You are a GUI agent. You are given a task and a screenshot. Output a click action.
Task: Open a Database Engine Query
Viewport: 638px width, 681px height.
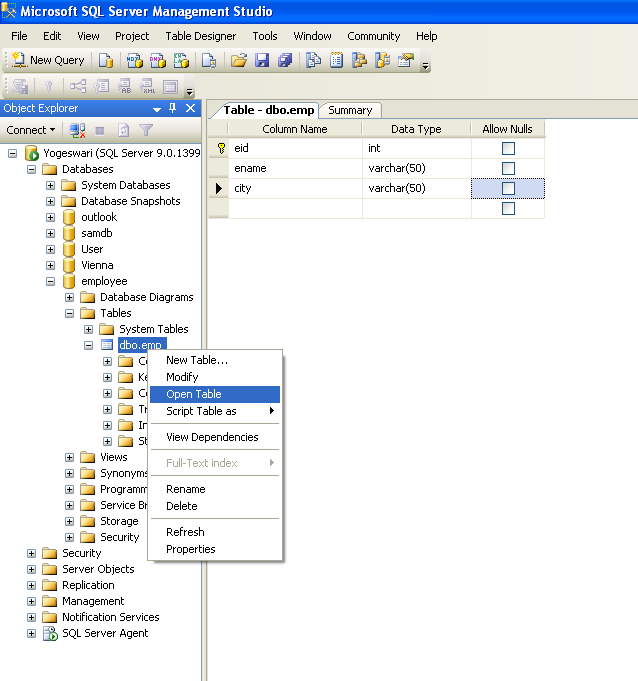tap(106, 60)
